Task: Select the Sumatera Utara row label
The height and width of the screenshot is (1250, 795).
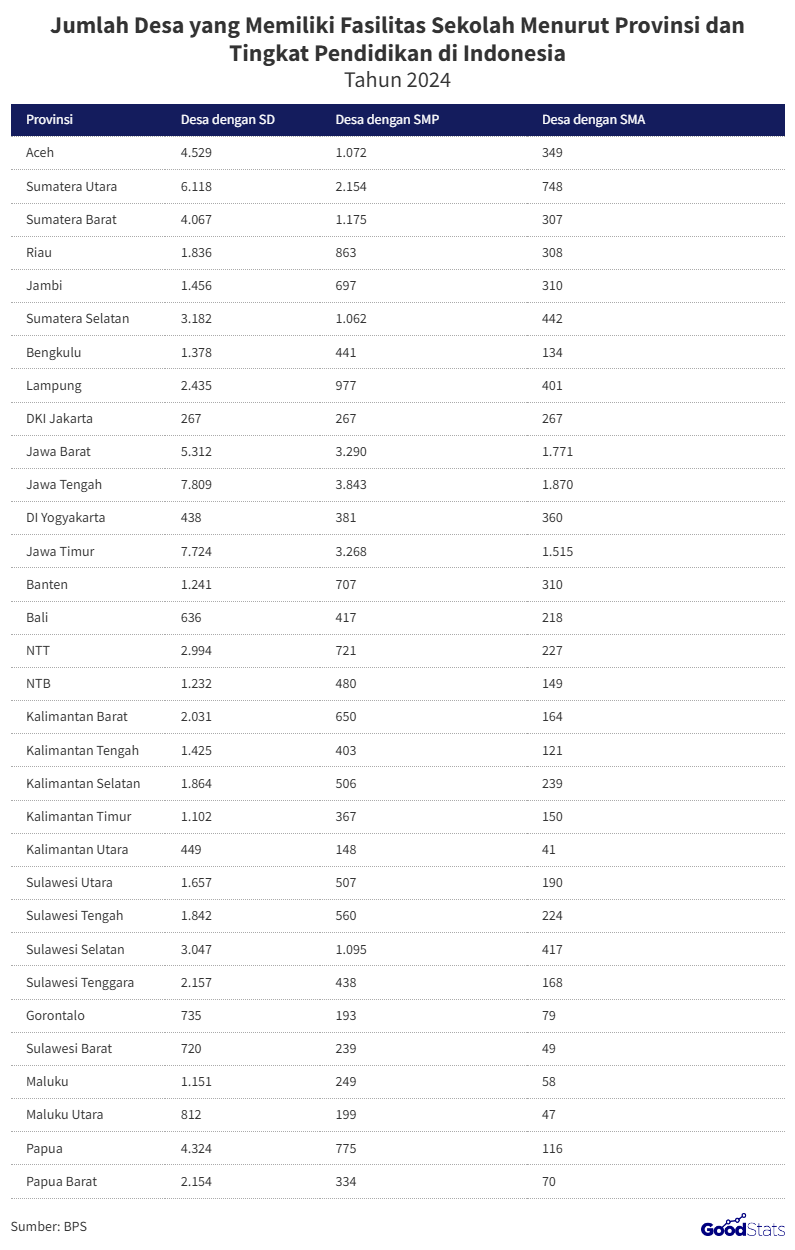Action: pyautogui.click(x=71, y=187)
